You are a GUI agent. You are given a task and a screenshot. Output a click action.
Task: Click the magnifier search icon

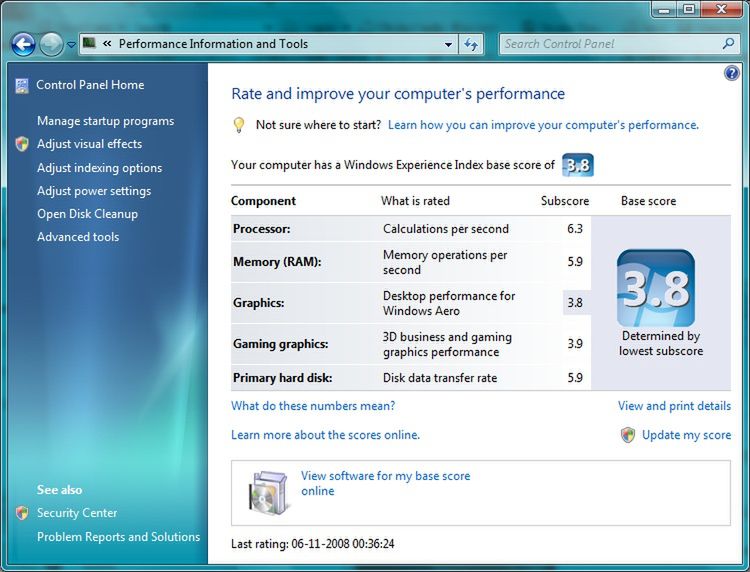(x=728, y=44)
